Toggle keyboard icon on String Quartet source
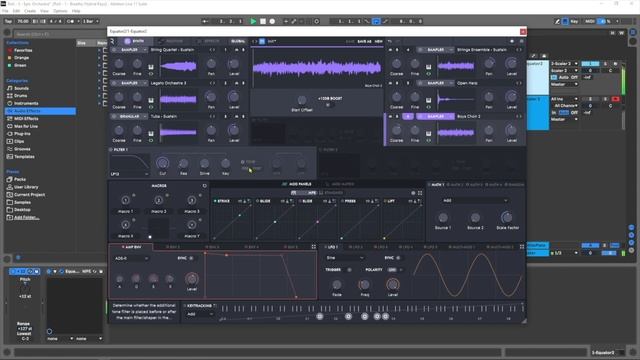Image resolution: width=640 pixels, height=360 pixels. point(151,67)
